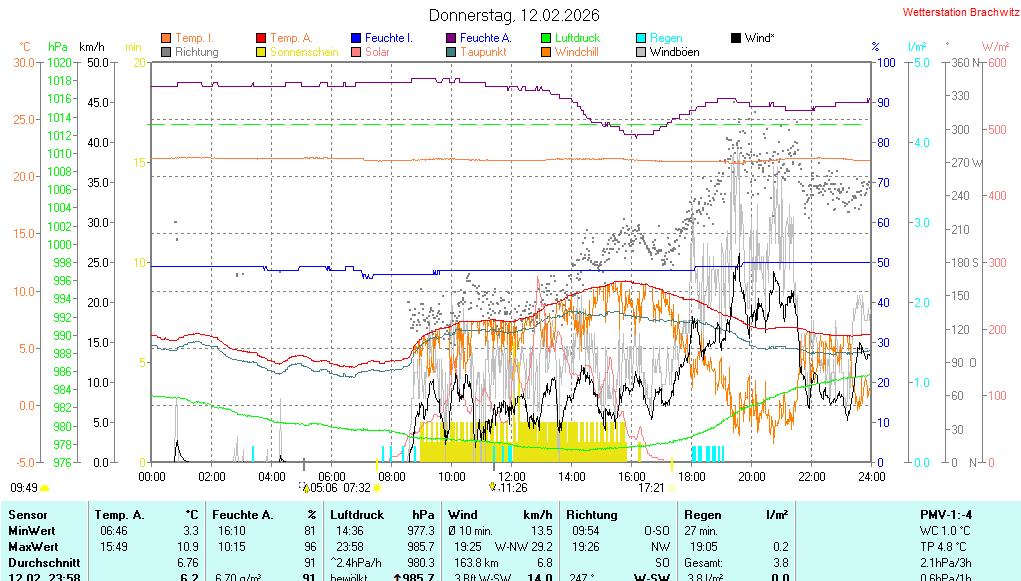This screenshot has height=581, width=1021.
Task: Click the Solar legend label
Action: point(377,52)
